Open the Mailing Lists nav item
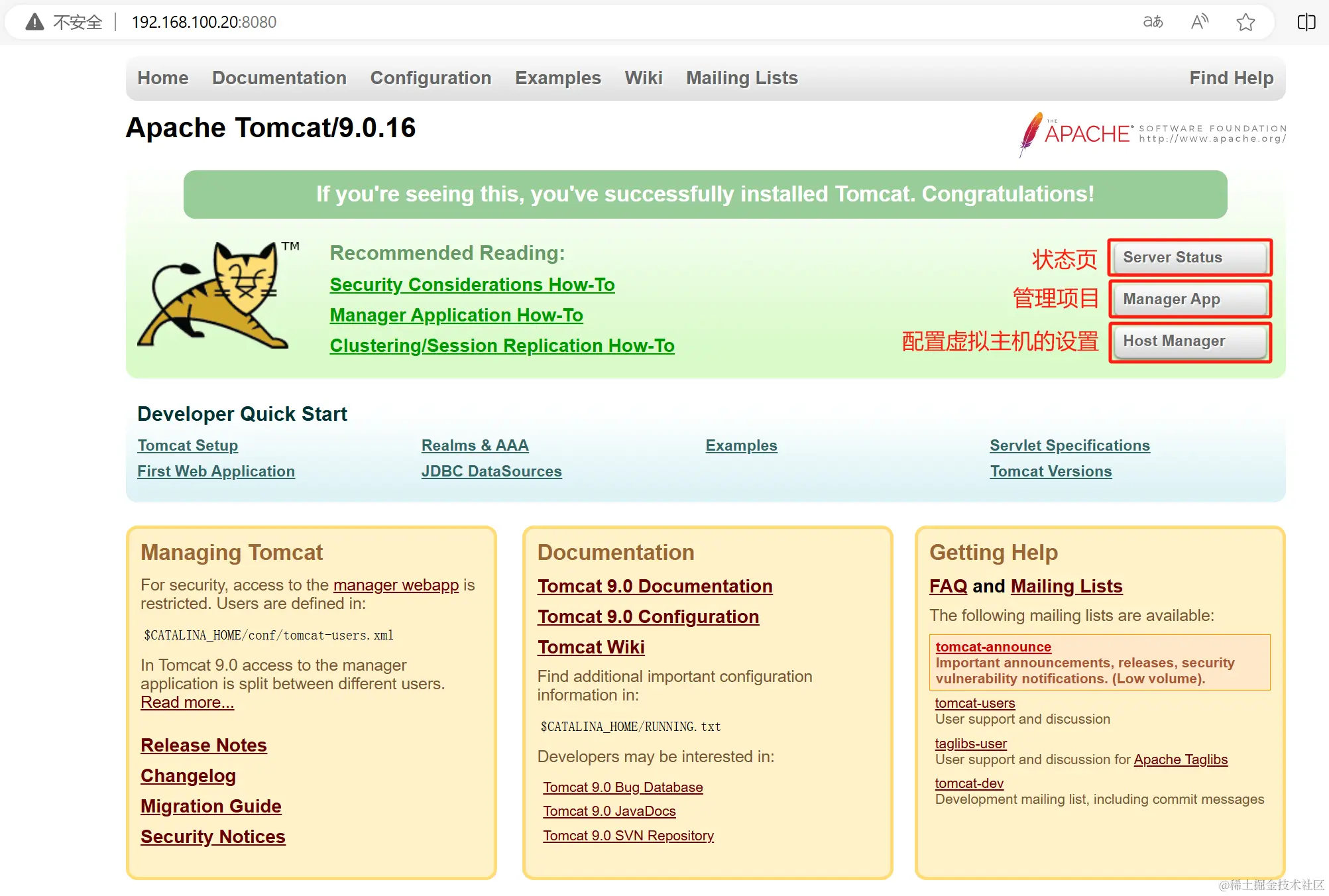Screen dimensions: 1329x896 [x=742, y=78]
